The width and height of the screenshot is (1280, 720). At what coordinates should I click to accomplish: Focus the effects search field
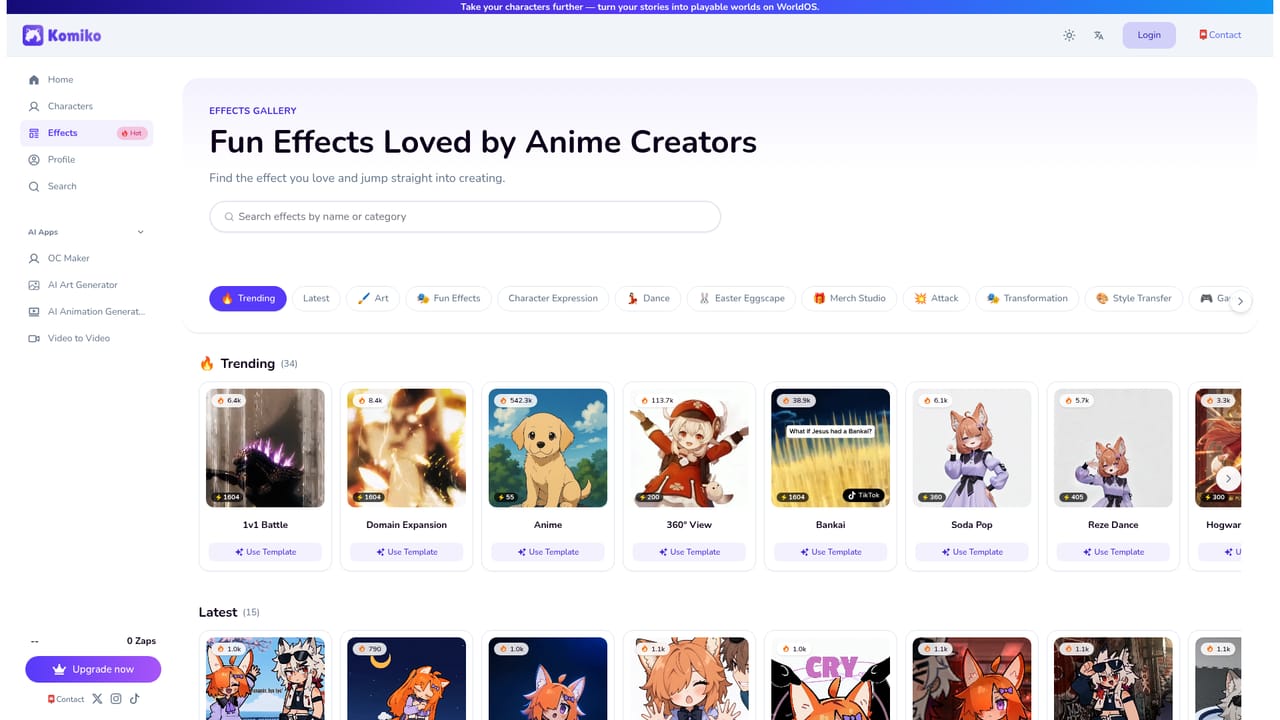[465, 216]
